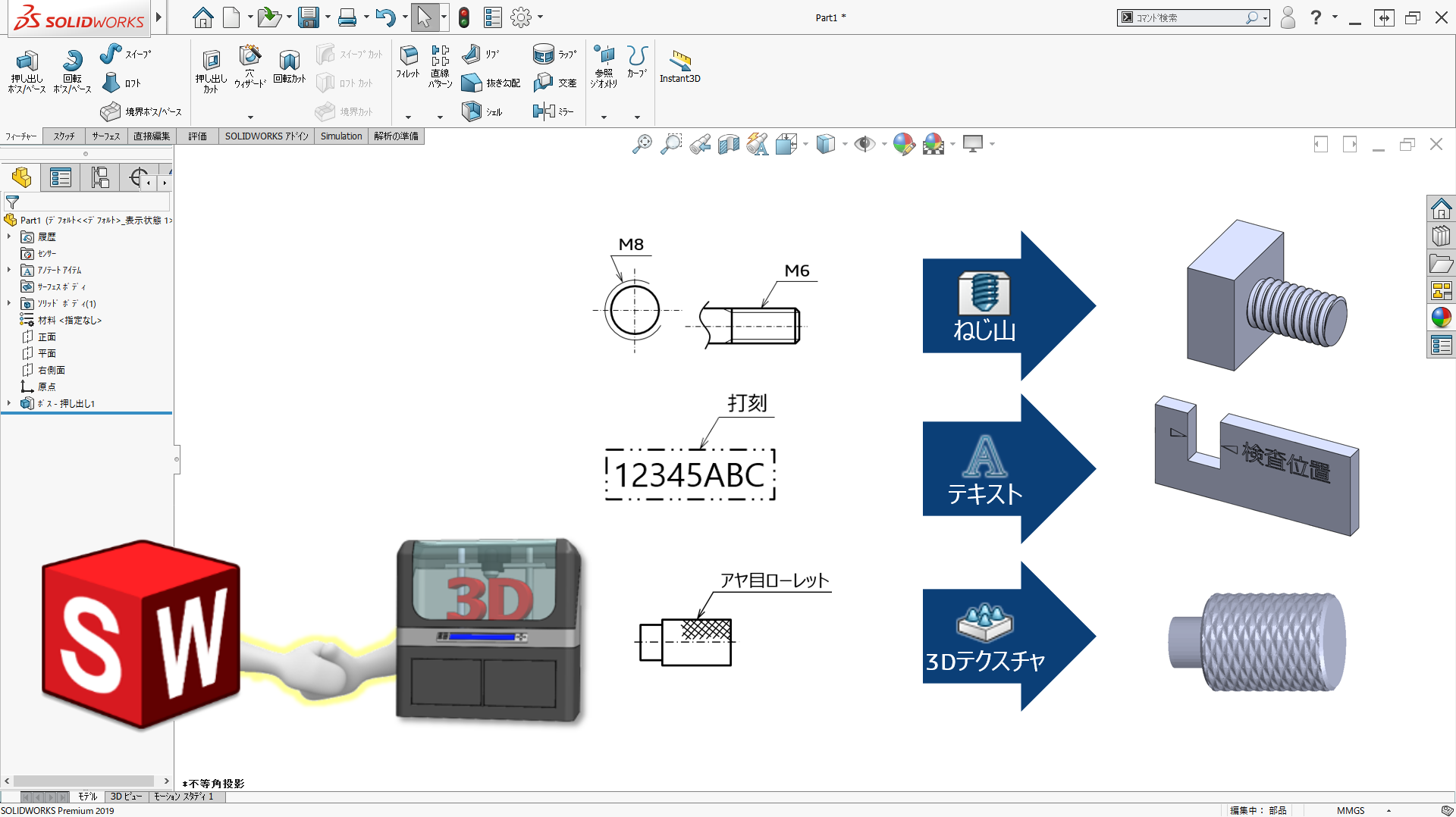Select the Extruded Boss/Base tool

click(x=27, y=71)
